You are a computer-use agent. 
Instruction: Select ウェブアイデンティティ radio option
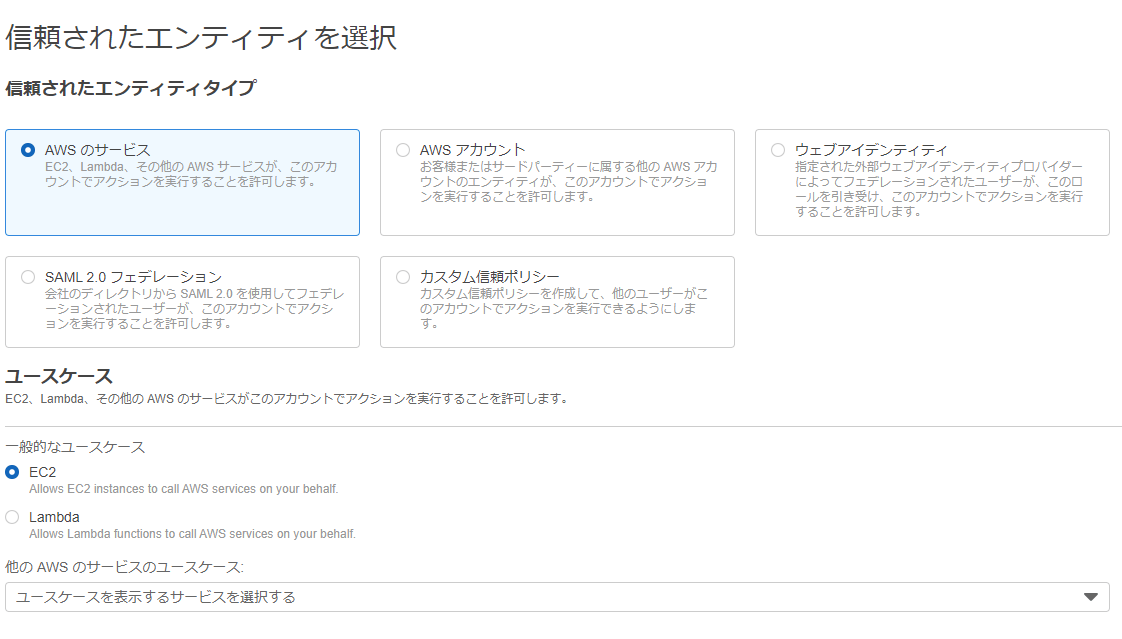[778, 150]
